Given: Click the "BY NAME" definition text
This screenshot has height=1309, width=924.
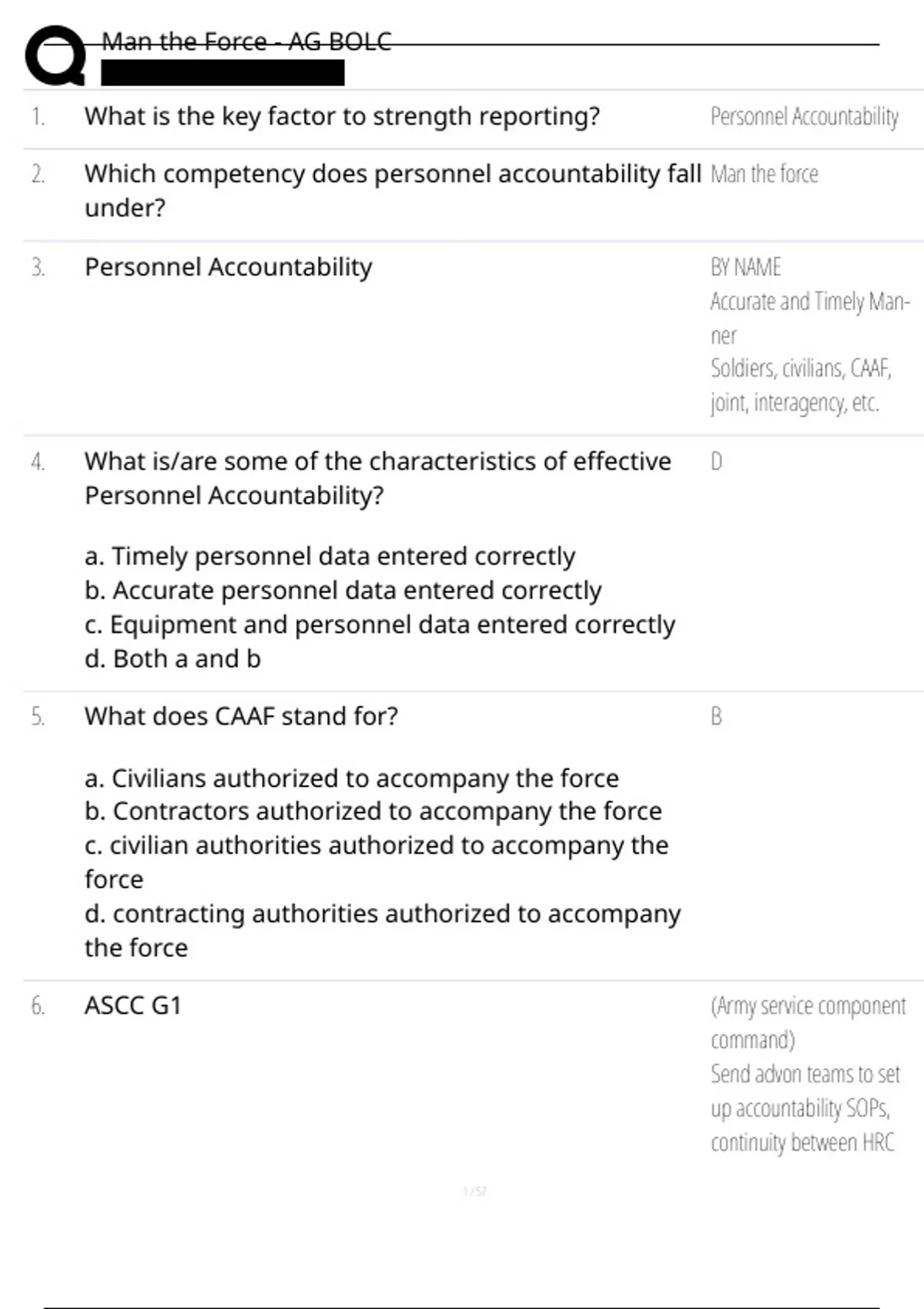Looking at the screenshot, I should click(x=745, y=267).
